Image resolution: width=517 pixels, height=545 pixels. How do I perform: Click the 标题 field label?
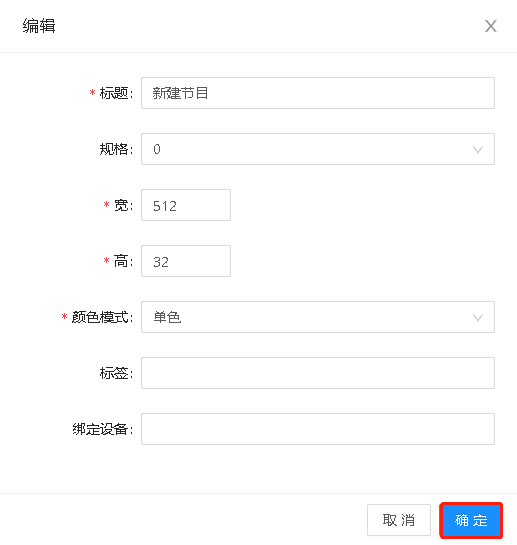pos(116,93)
